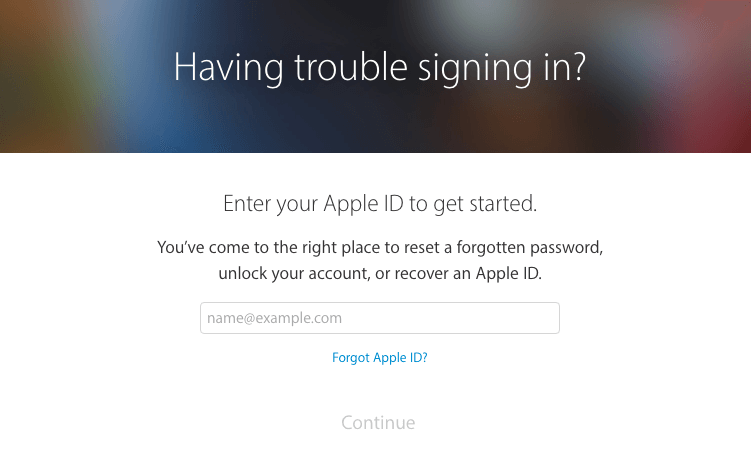Click 'get started.' at the end of the subheading

[x=485, y=204]
